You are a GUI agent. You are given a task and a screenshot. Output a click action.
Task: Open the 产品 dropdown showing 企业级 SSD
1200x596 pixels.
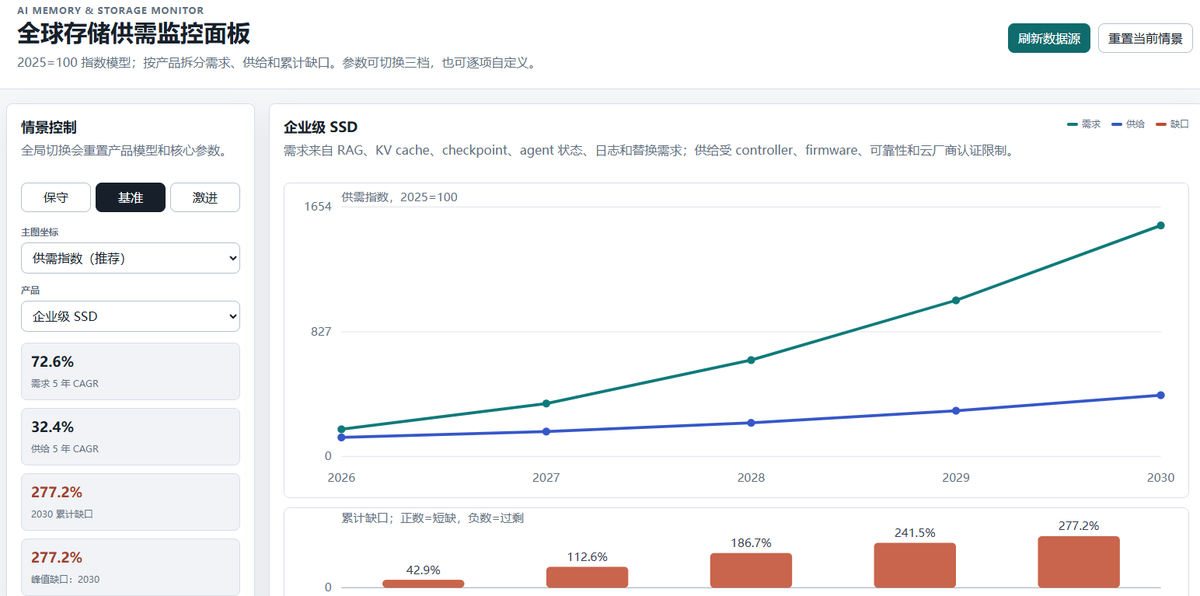pos(130,316)
